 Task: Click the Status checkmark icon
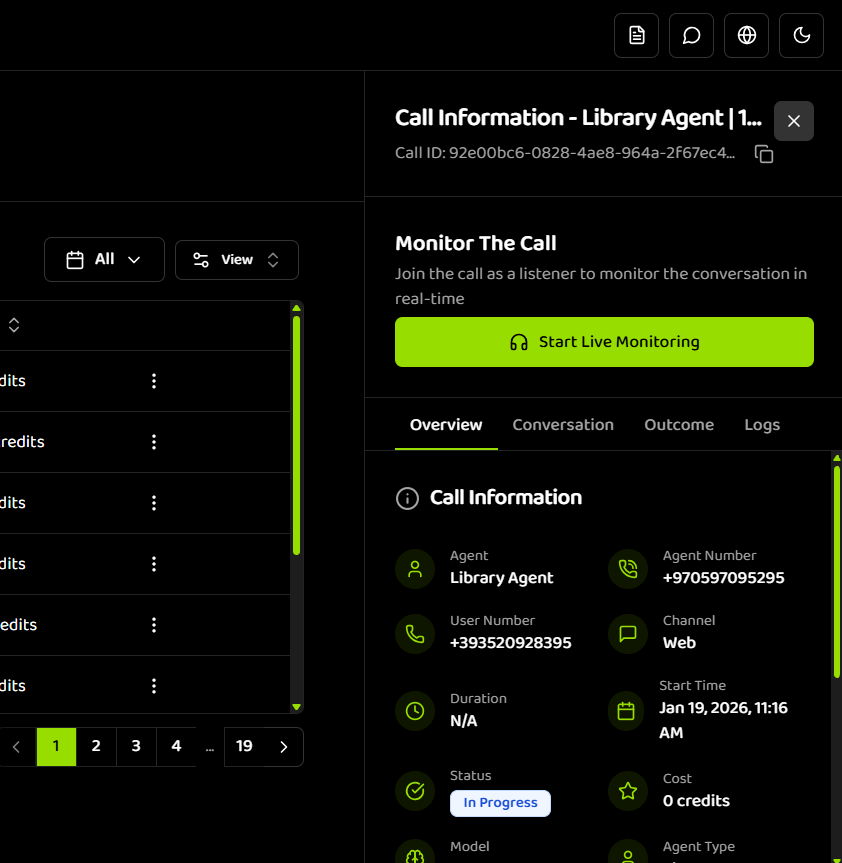(x=415, y=791)
